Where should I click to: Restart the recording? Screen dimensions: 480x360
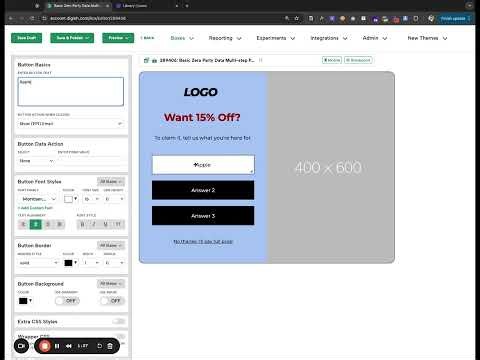click(x=99, y=346)
